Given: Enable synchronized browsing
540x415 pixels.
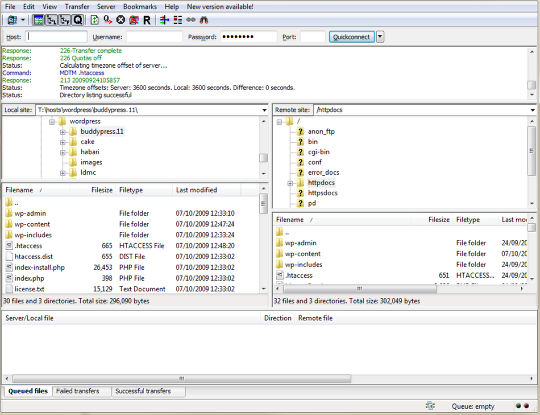Looking at the screenshot, I should click(x=191, y=20).
